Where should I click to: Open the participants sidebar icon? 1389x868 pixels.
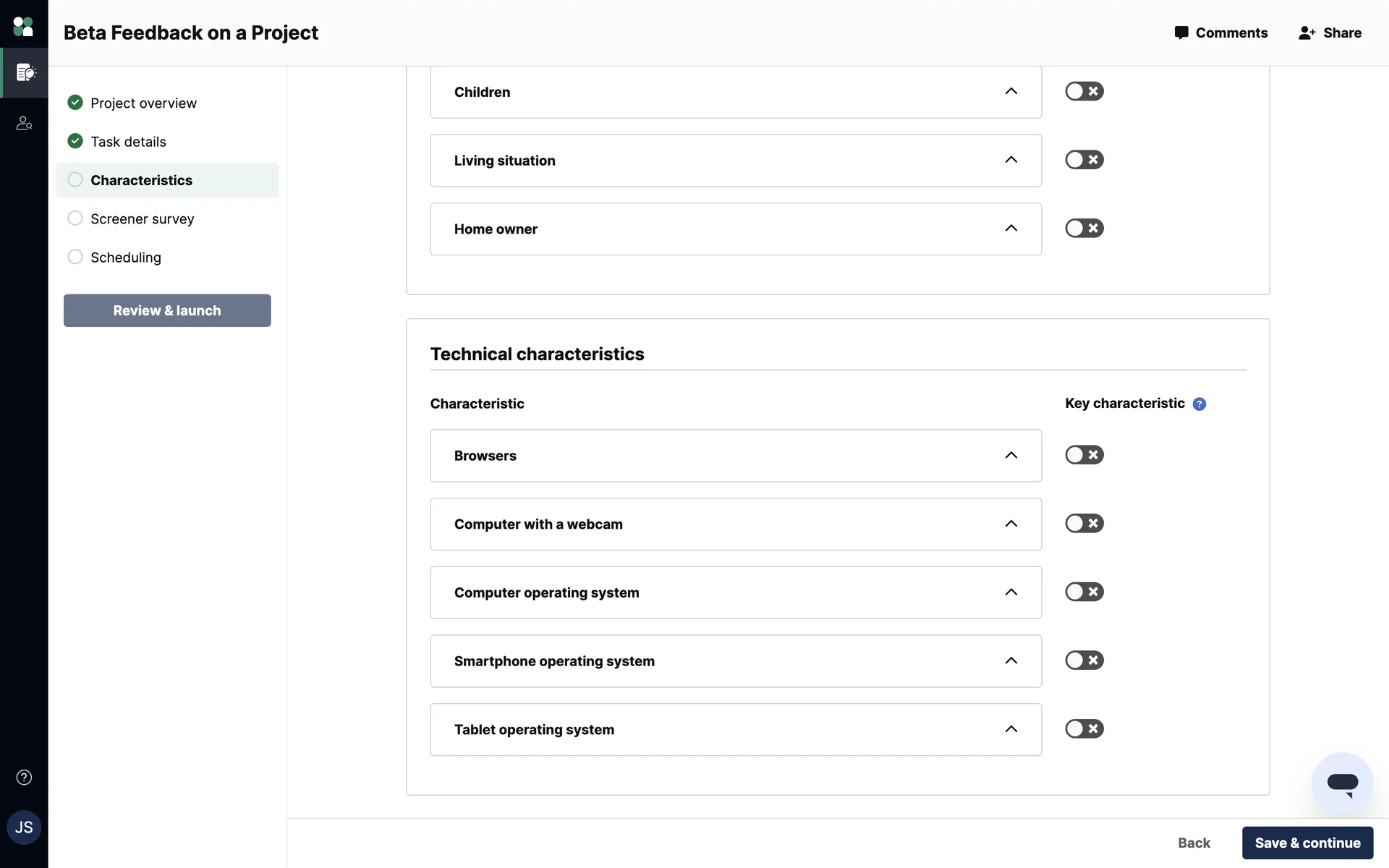24,124
